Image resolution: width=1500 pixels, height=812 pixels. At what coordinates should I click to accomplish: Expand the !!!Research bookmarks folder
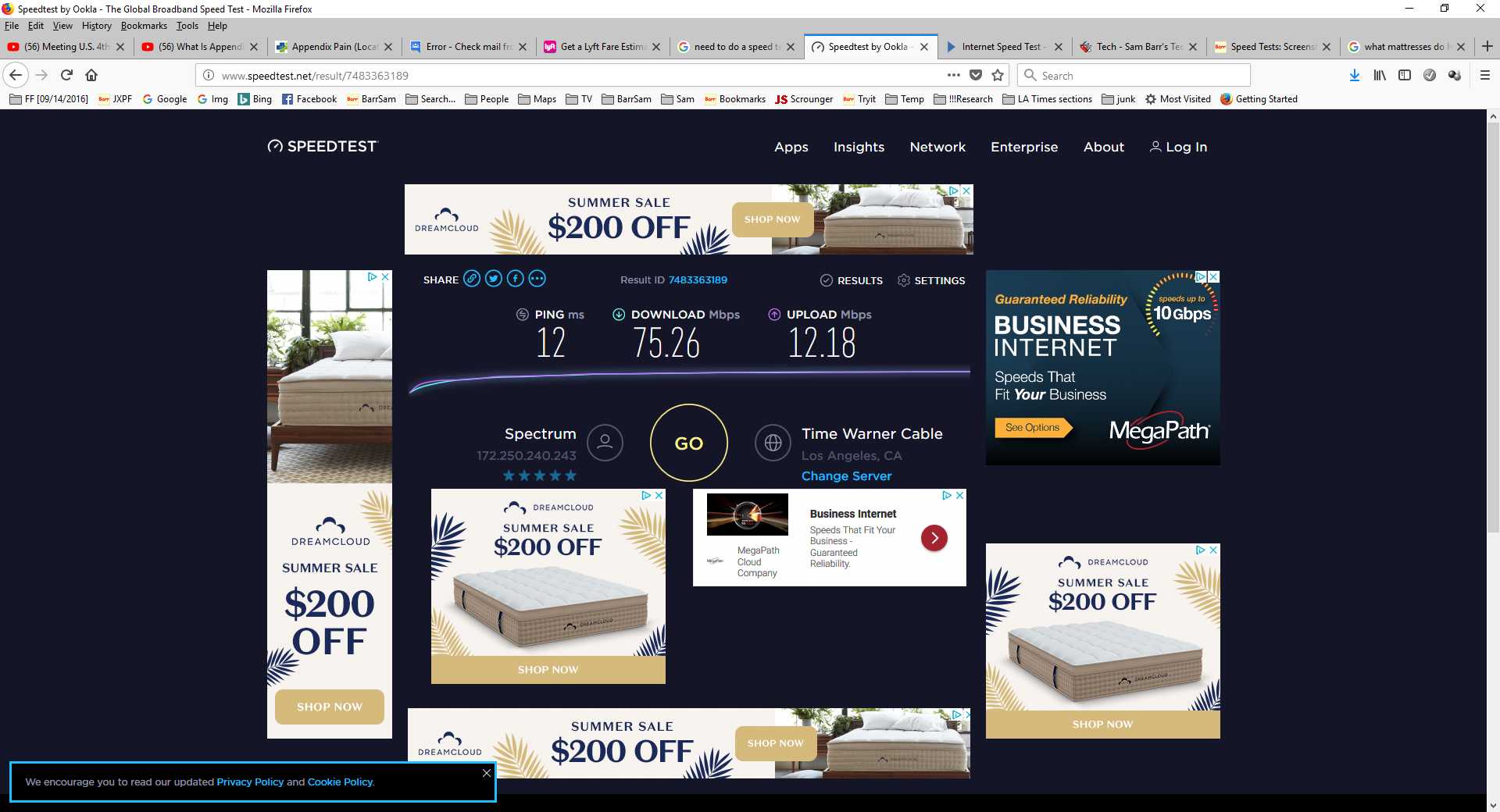[963, 99]
